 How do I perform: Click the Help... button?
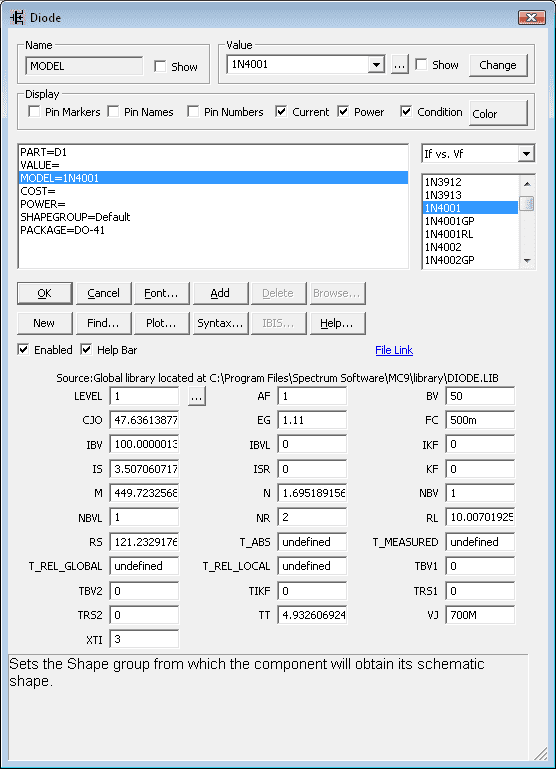click(337, 323)
